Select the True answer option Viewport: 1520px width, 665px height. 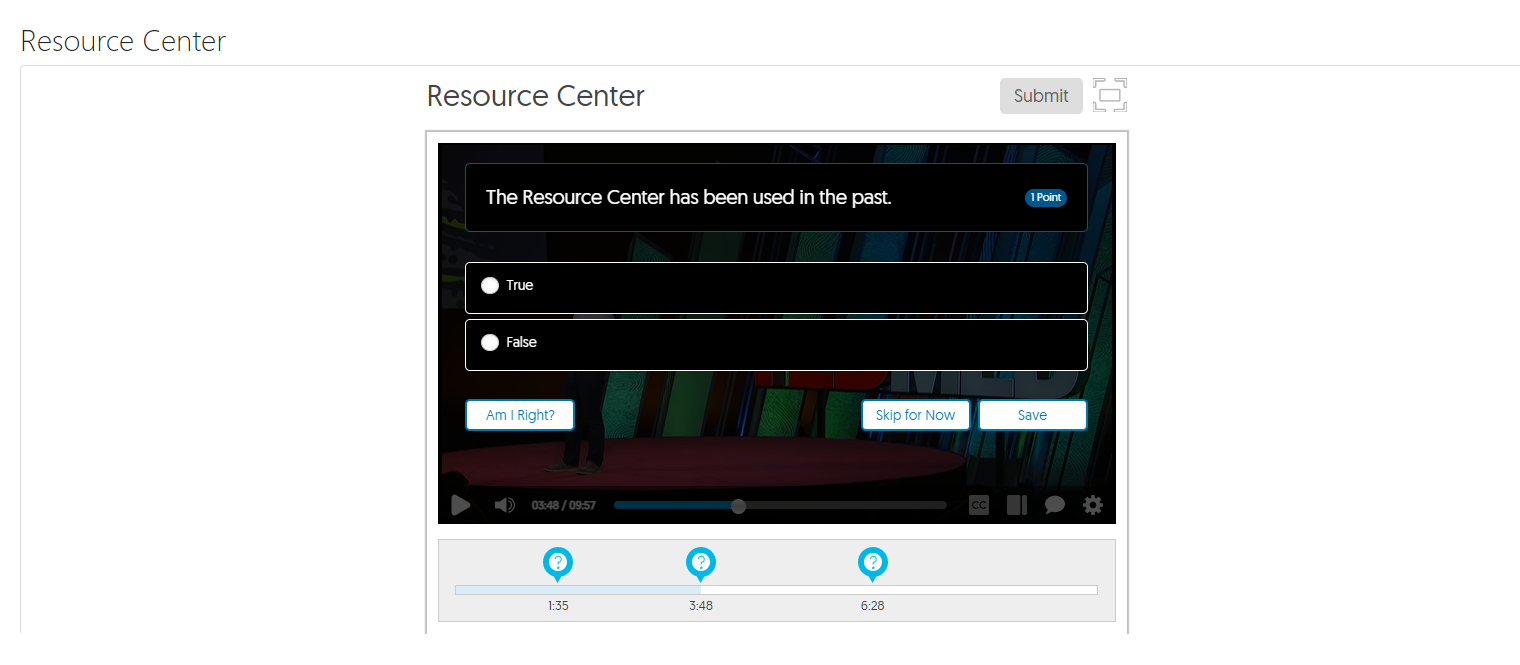(776, 287)
